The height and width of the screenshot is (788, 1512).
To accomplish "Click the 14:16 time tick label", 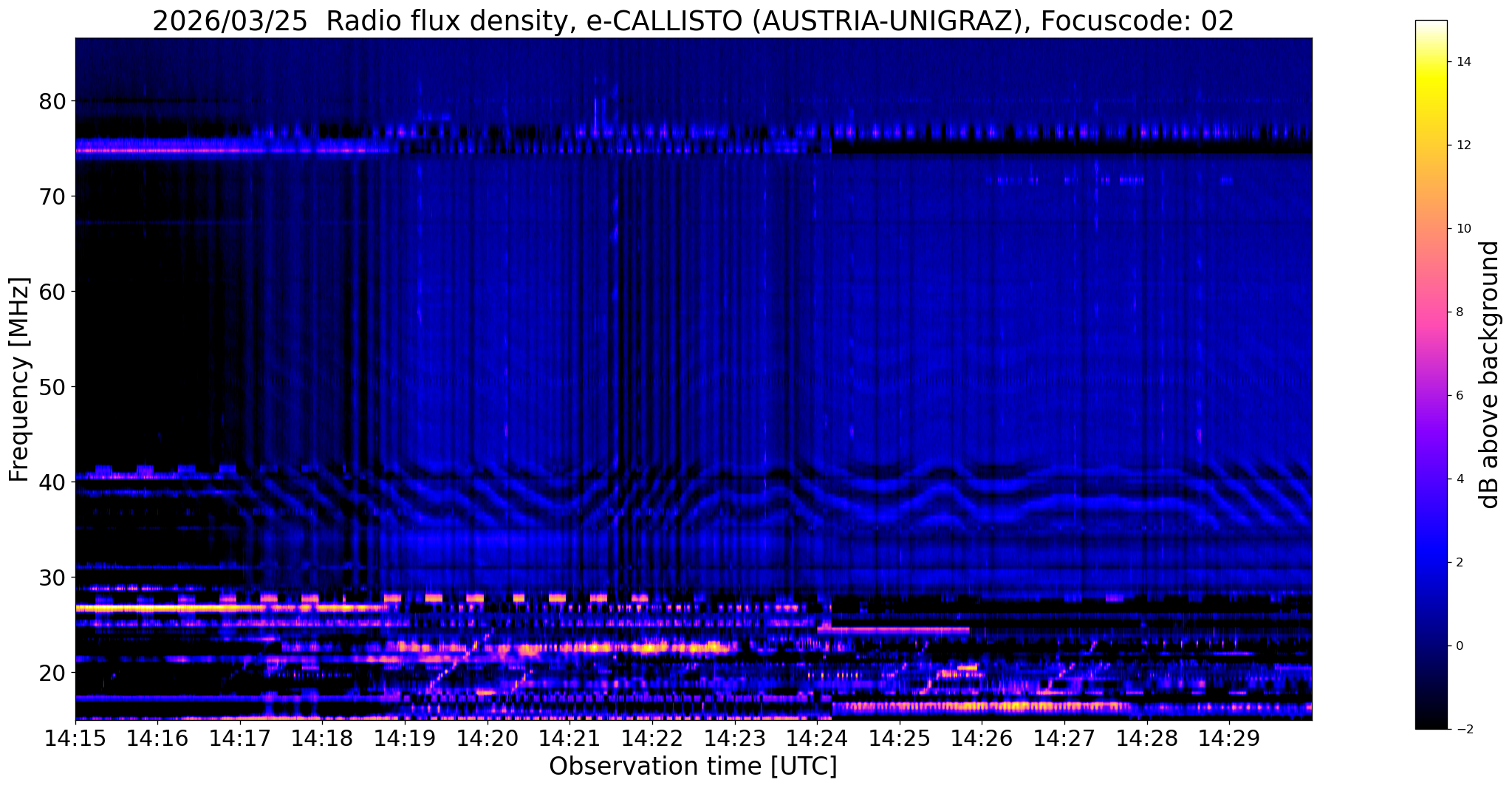I will tap(157, 738).
